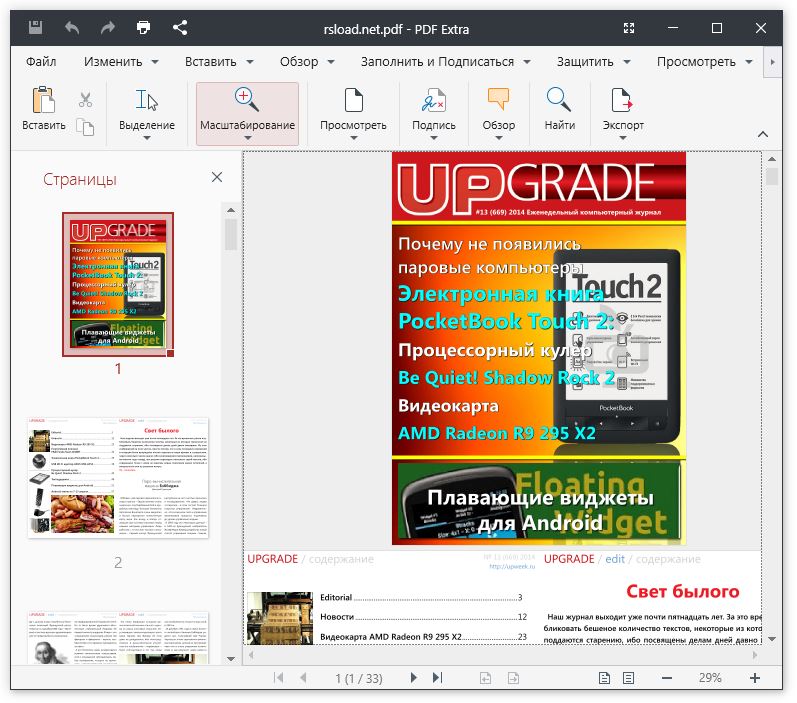Jump to last page
The image size is (797, 703).
pyautogui.click(x=438, y=677)
